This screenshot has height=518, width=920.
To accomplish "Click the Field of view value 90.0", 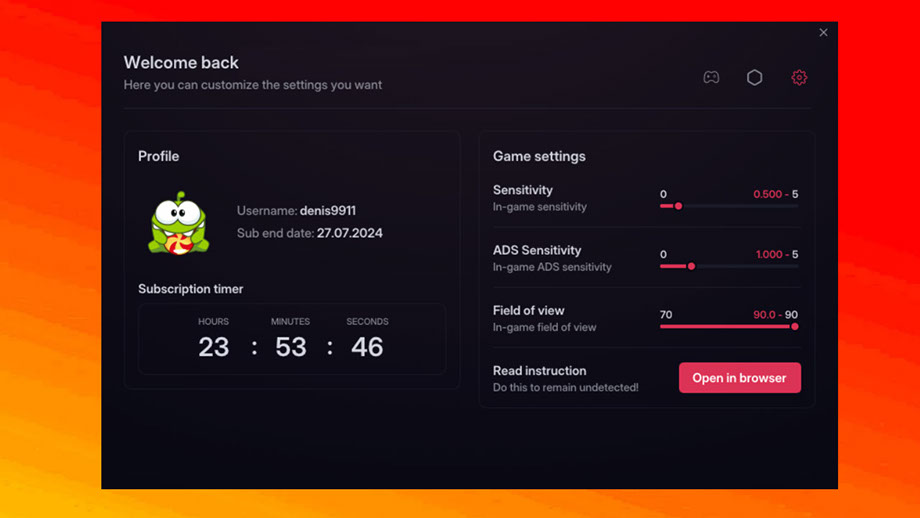I will (x=764, y=314).
